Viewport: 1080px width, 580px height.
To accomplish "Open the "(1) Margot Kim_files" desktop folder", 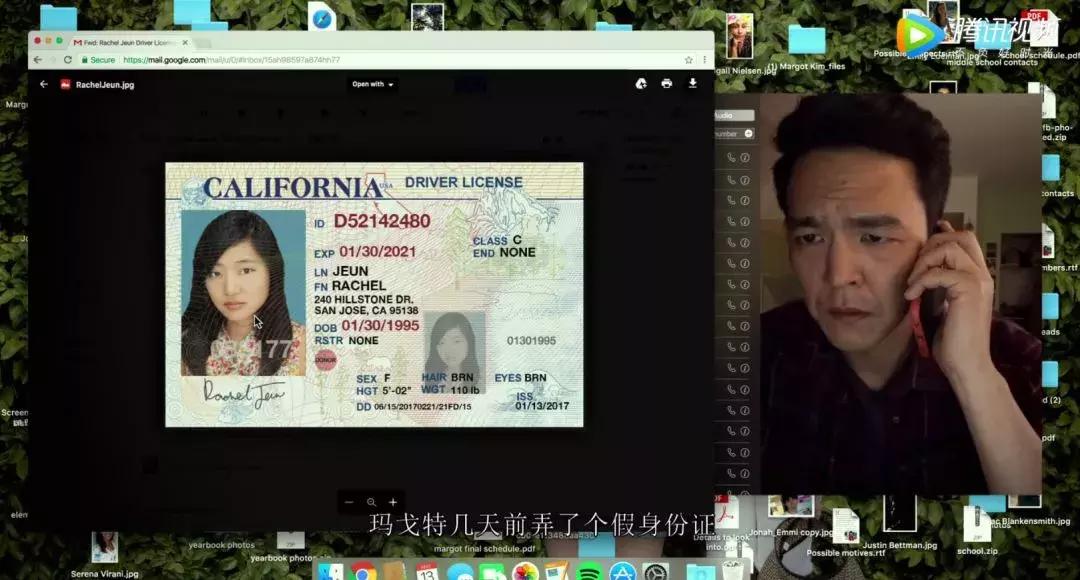I will pyautogui.click(x=806, y=45).
